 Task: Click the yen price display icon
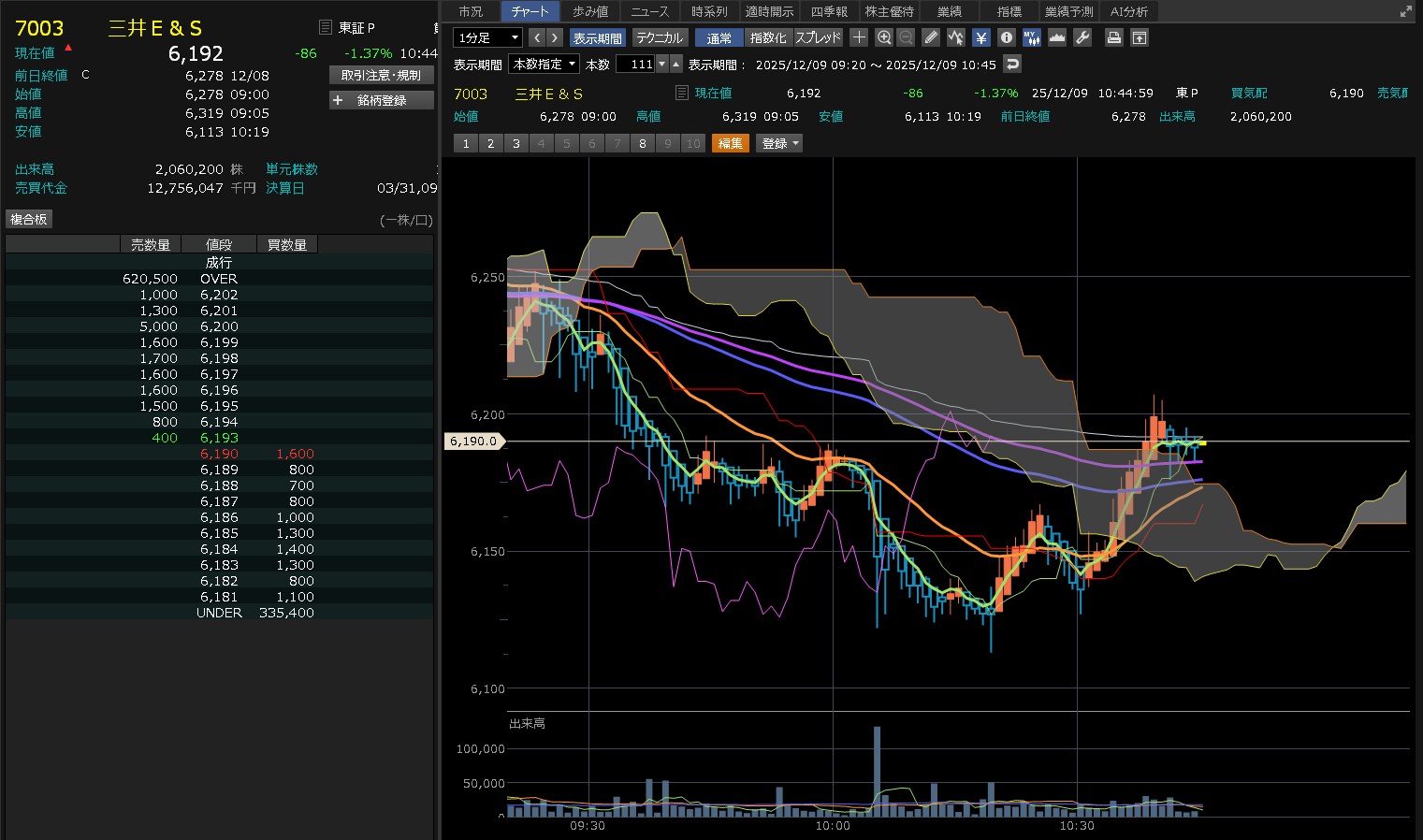(x=980, y=37)
